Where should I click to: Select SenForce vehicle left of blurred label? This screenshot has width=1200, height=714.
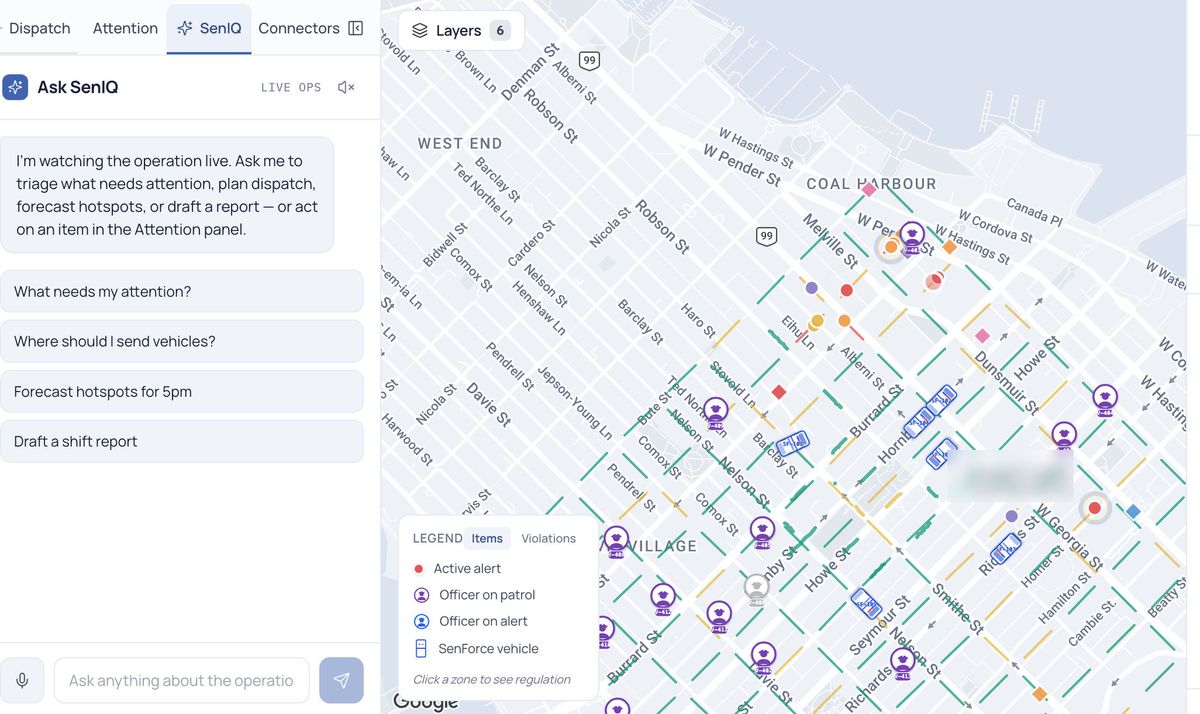pyautogui.click(x=941, y=454)
